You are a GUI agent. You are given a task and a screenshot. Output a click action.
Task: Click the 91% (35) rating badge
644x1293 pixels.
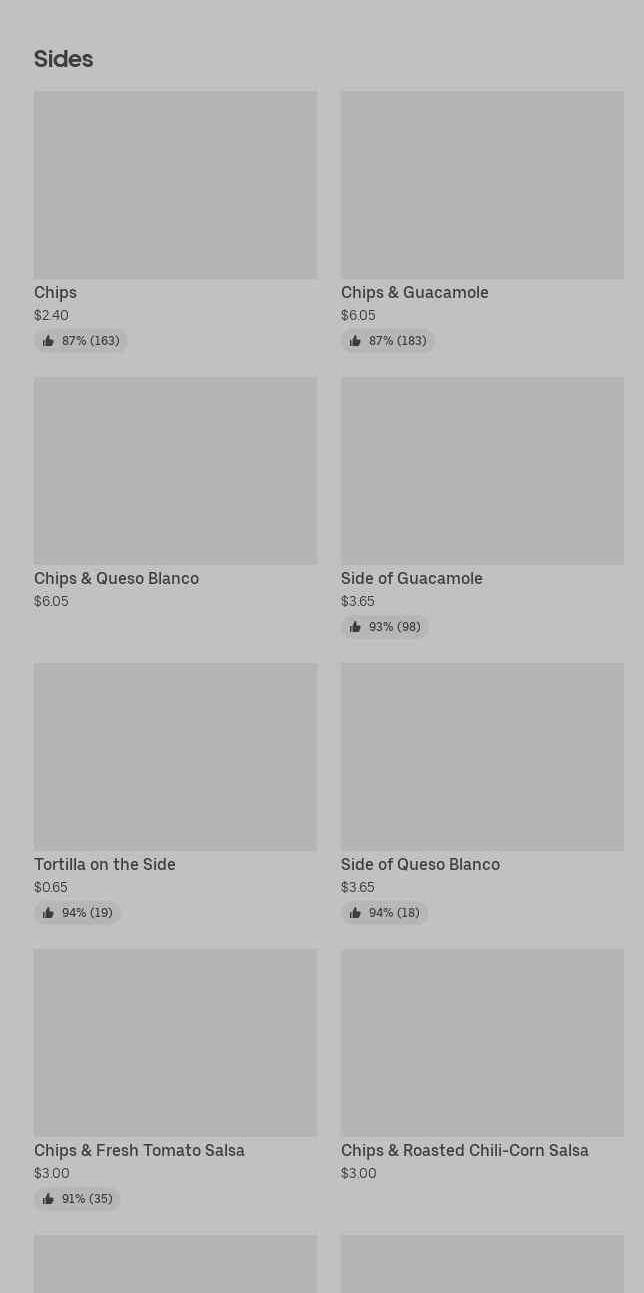pos(78,1199)
